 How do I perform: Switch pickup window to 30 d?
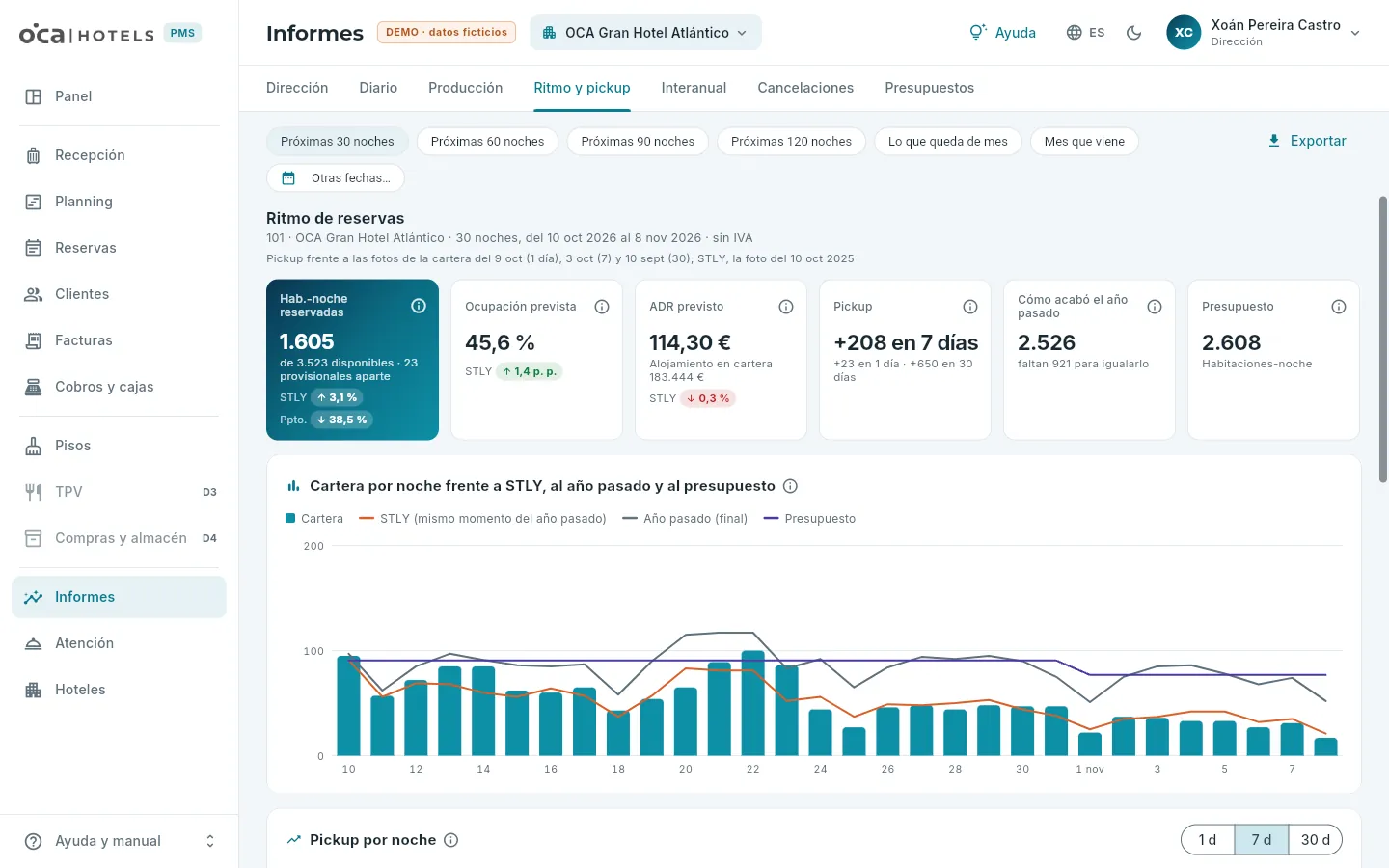point(1316,840)
